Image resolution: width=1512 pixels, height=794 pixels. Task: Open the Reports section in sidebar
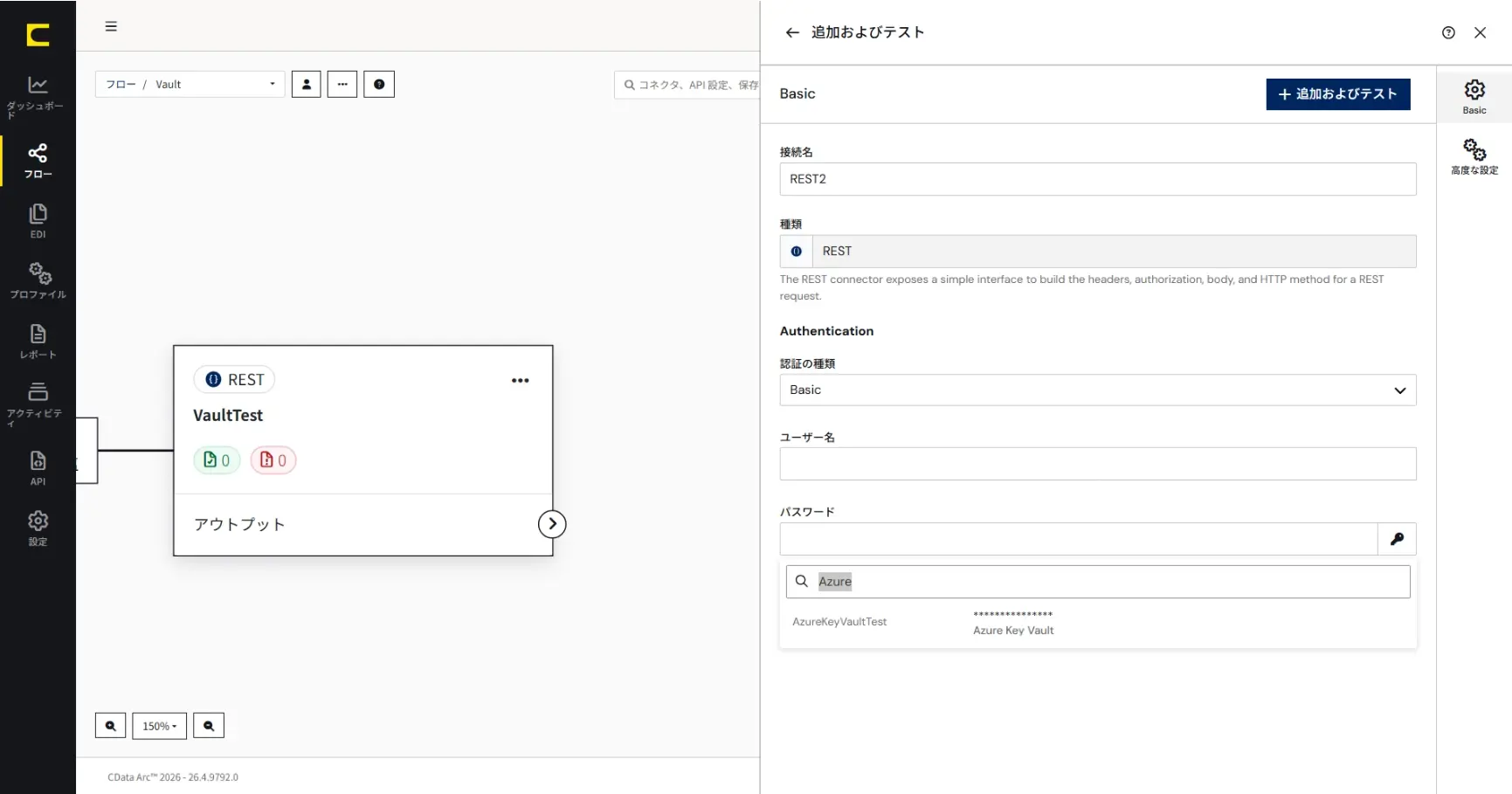(38, 342)
